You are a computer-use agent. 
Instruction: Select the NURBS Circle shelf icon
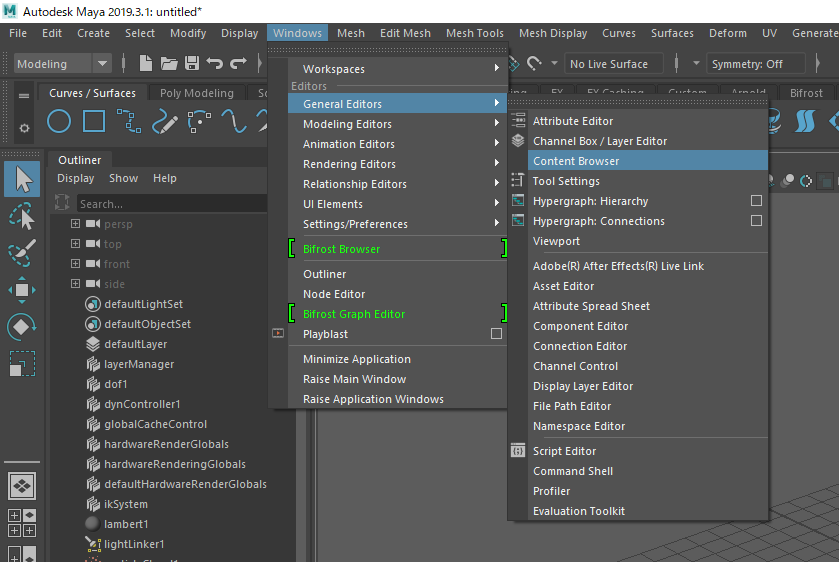pos(59,121)
